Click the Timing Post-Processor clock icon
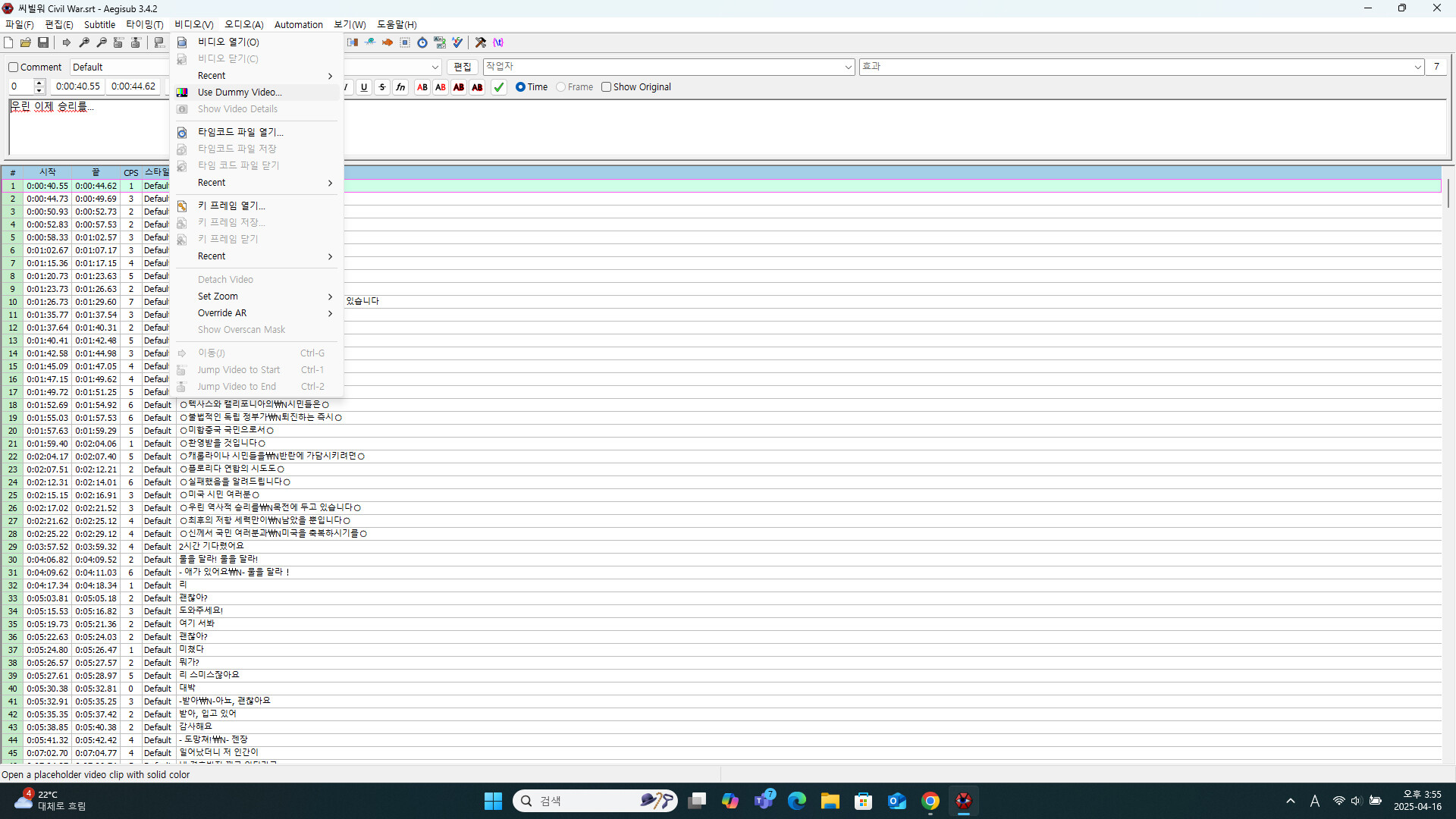 [x=422, y=42]
